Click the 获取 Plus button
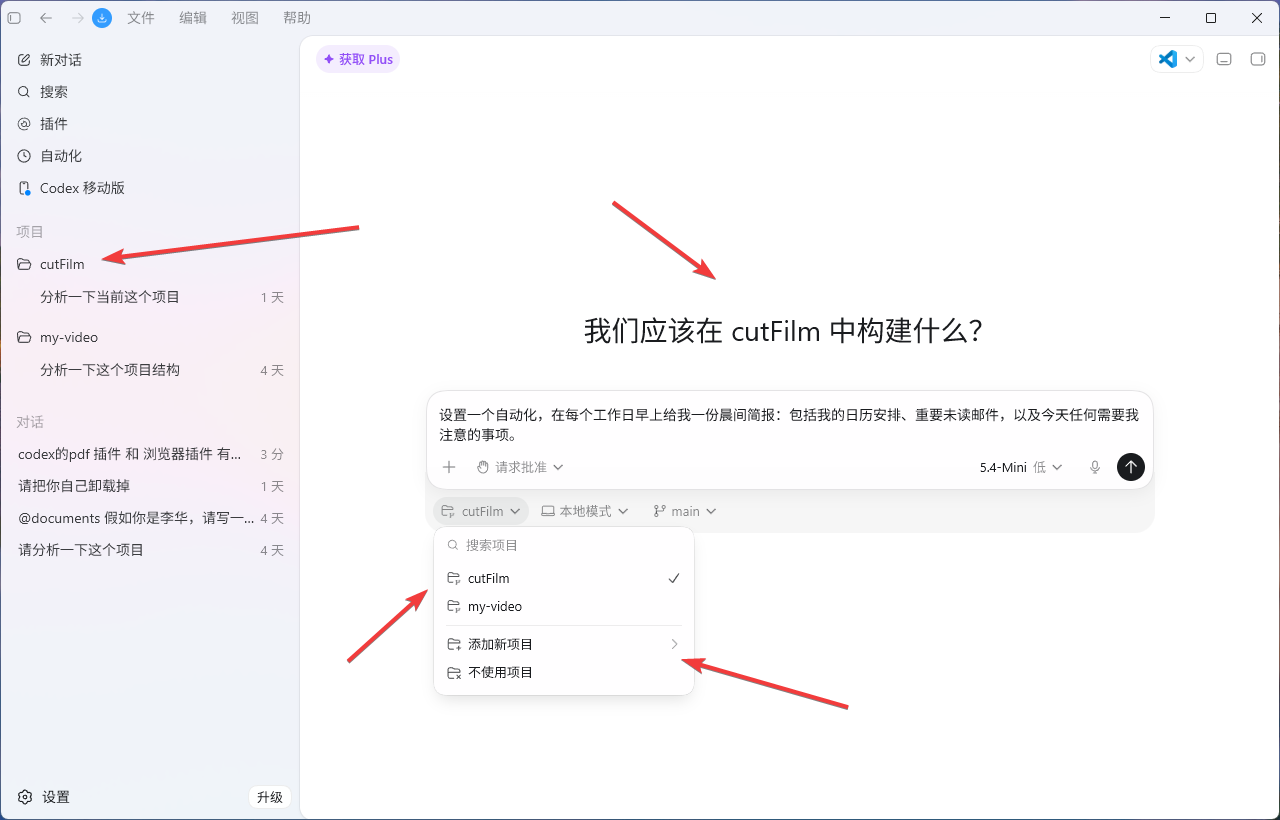Image resolution: width=1280 pixels, height=820 pixels. click(358, 59)
